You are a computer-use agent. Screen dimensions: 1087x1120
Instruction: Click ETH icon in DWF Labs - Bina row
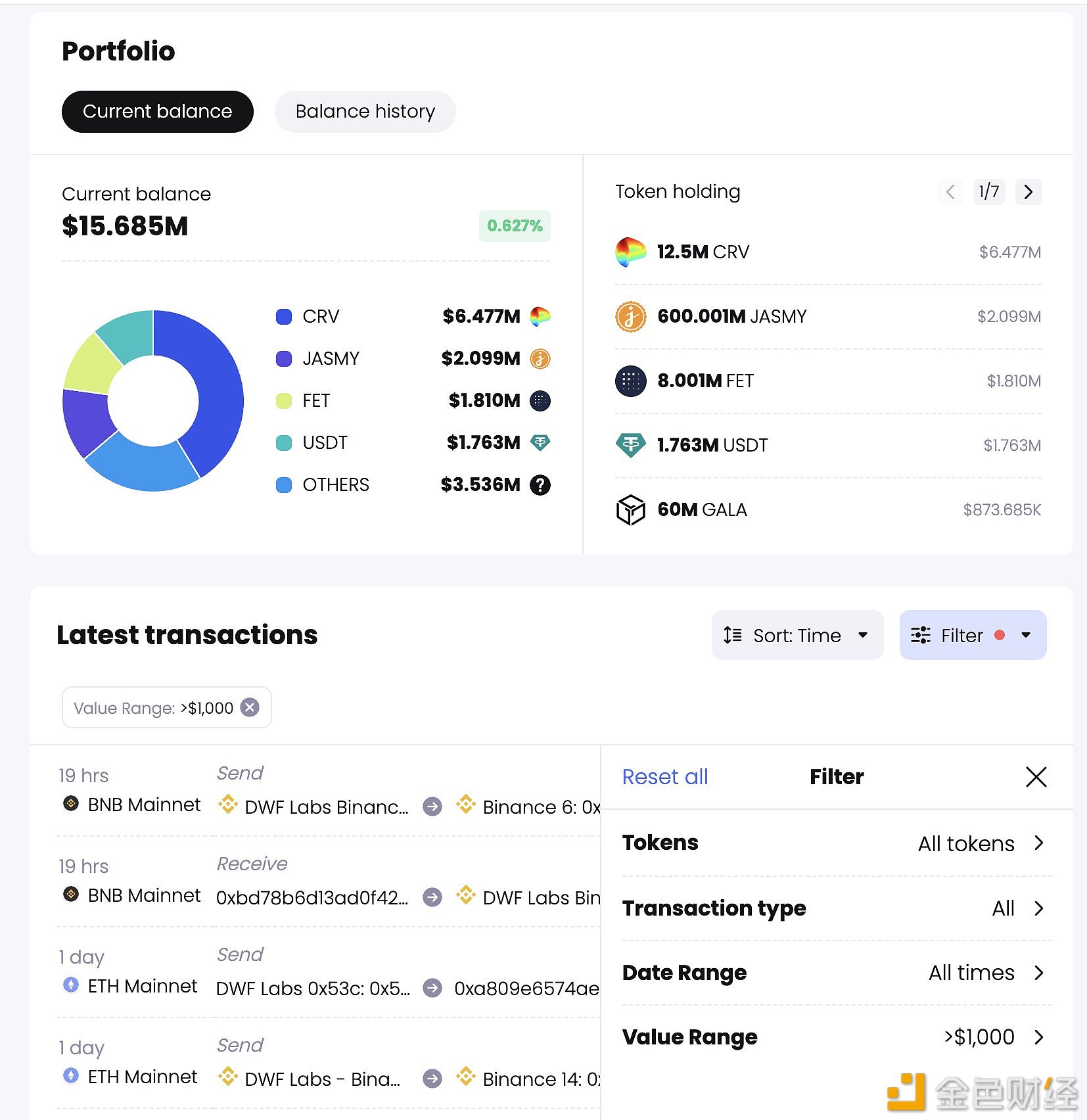[71, 1075]
